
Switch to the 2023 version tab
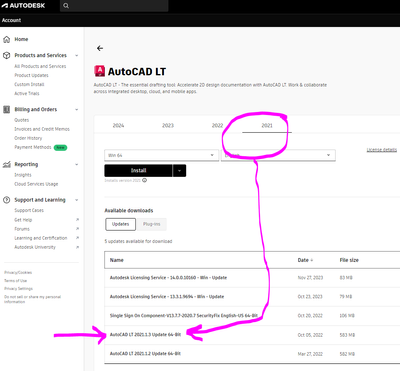tap(168, 126)
